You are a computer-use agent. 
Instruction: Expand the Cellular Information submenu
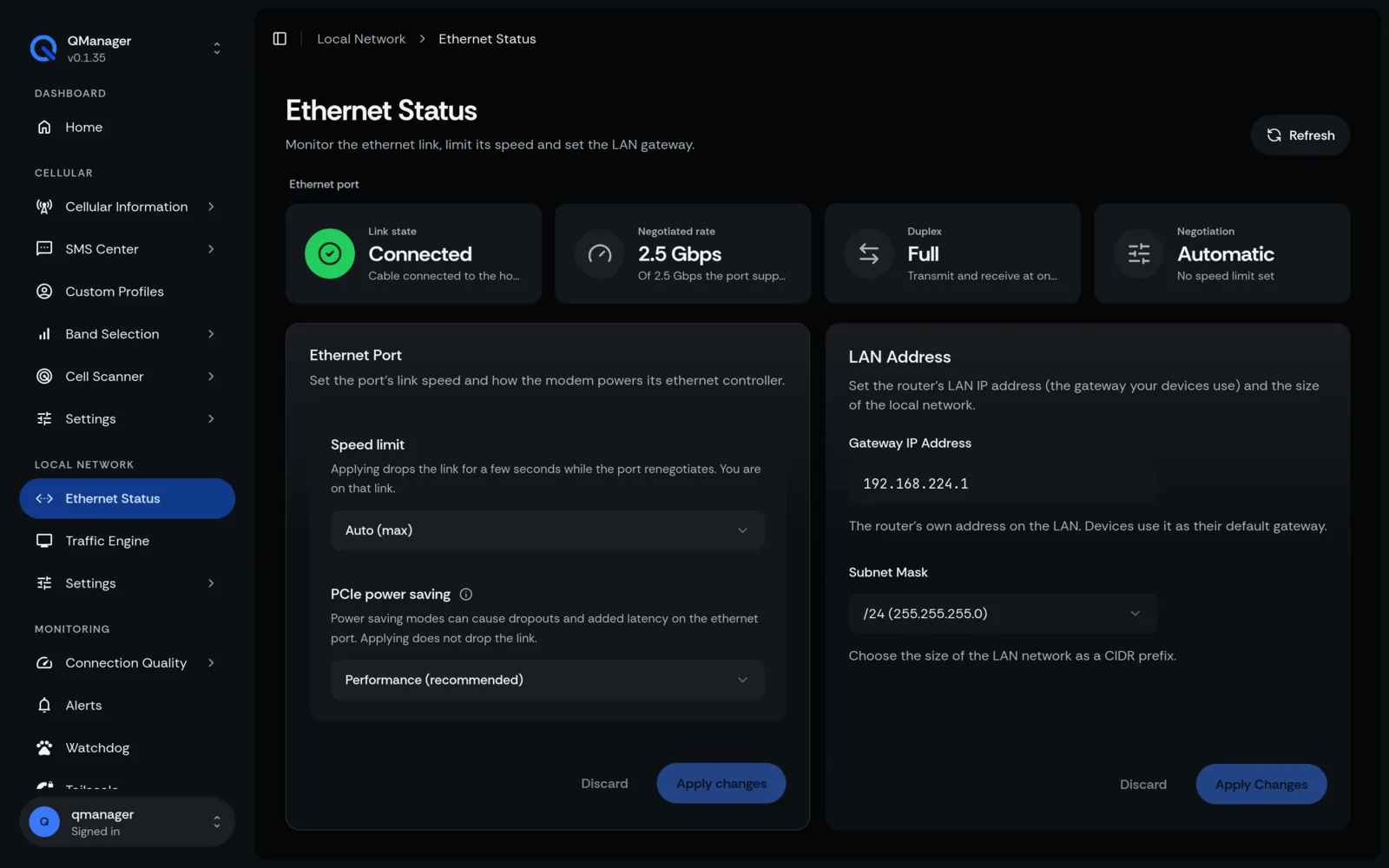tap(211, 207)
